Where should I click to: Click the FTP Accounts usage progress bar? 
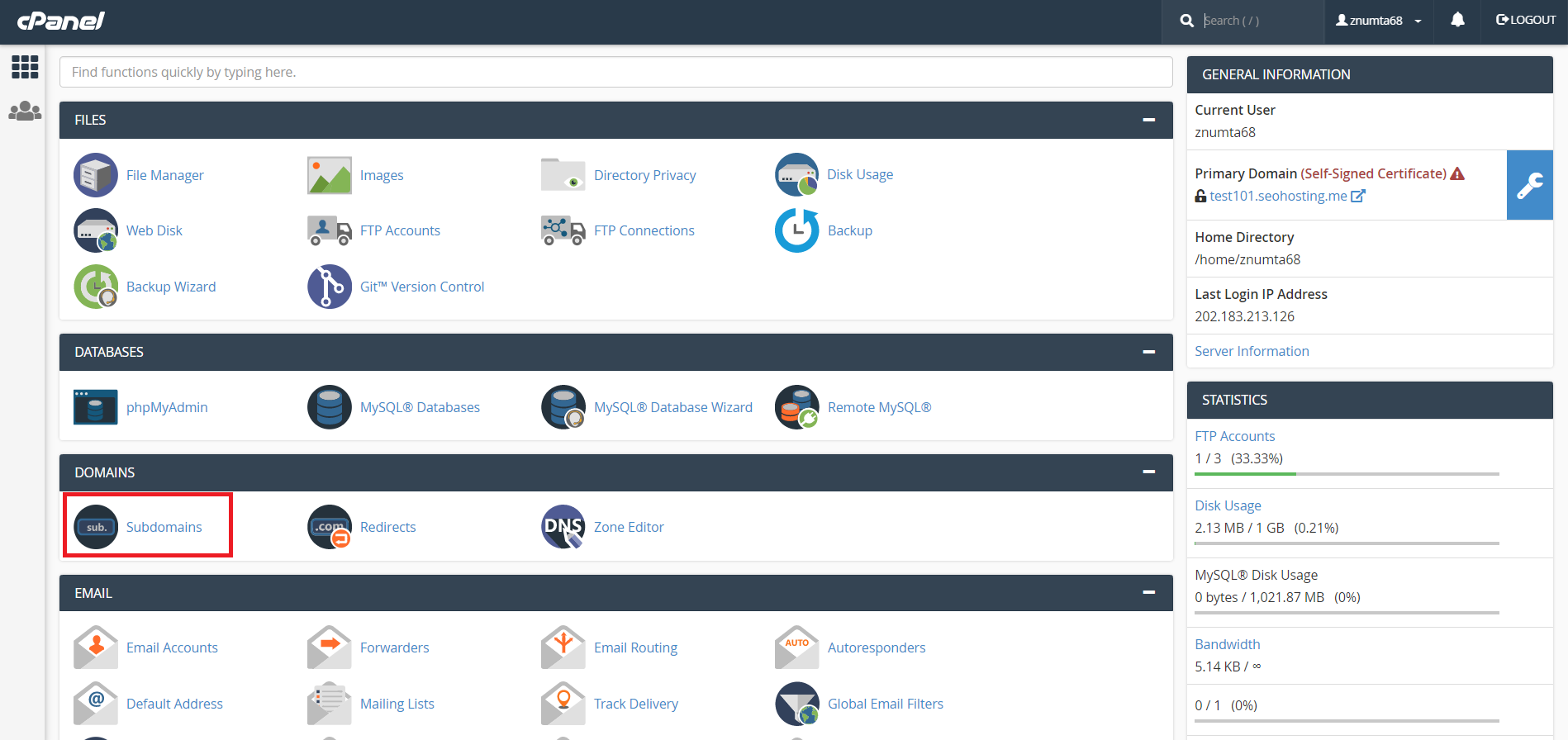tap(1347, 474)
